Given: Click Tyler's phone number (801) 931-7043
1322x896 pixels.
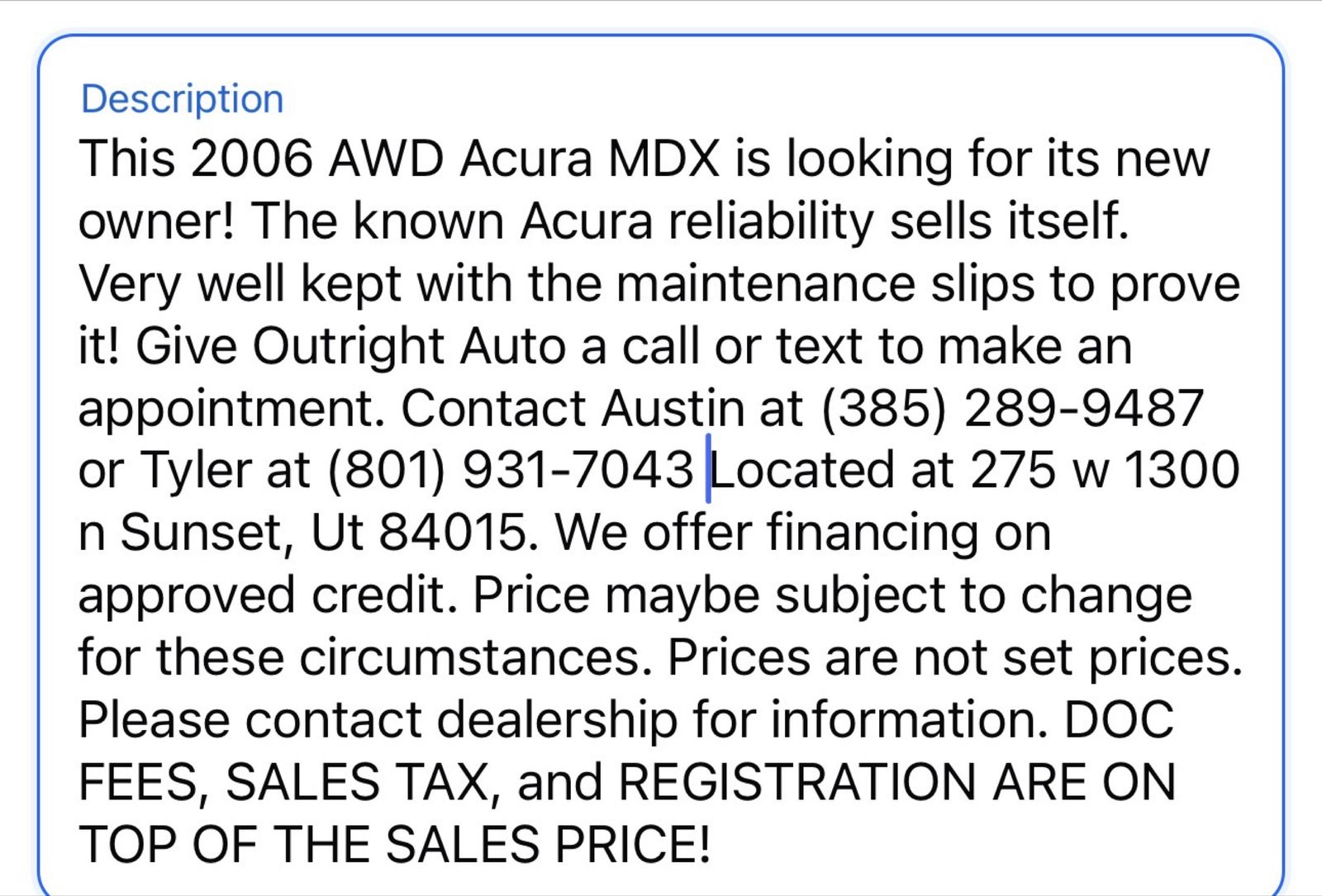Looking at the screenshot, I should coord(510,471).
